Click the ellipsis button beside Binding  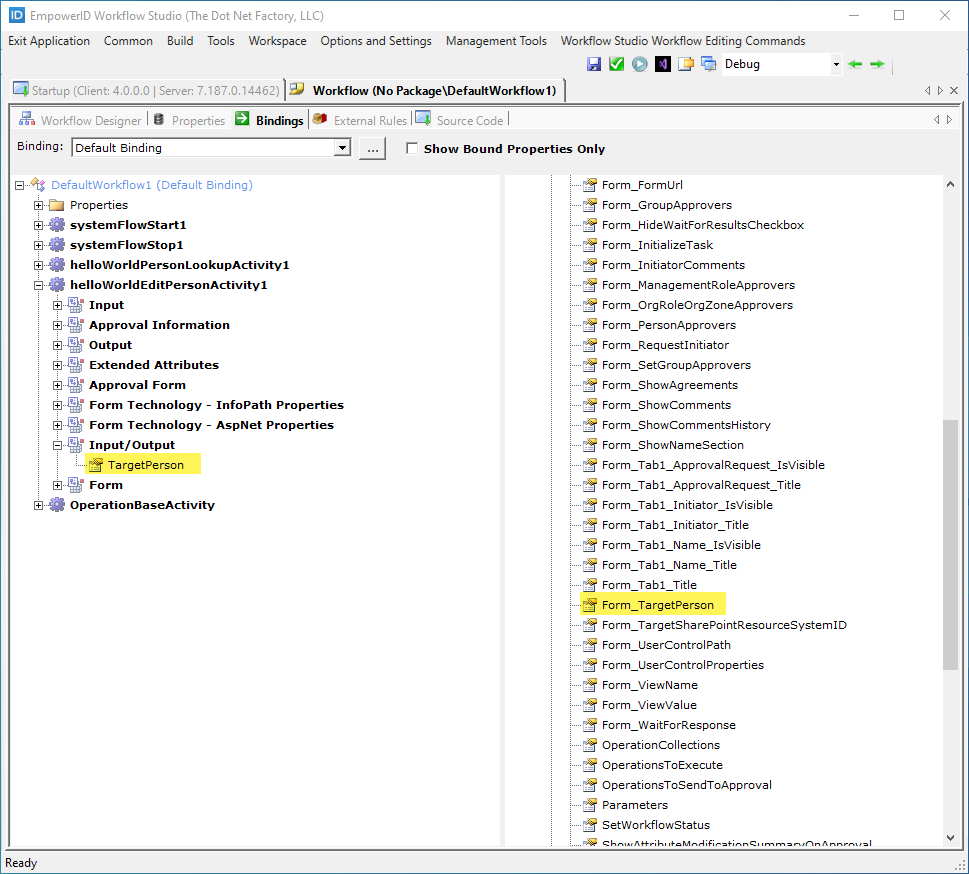point(372,148)
